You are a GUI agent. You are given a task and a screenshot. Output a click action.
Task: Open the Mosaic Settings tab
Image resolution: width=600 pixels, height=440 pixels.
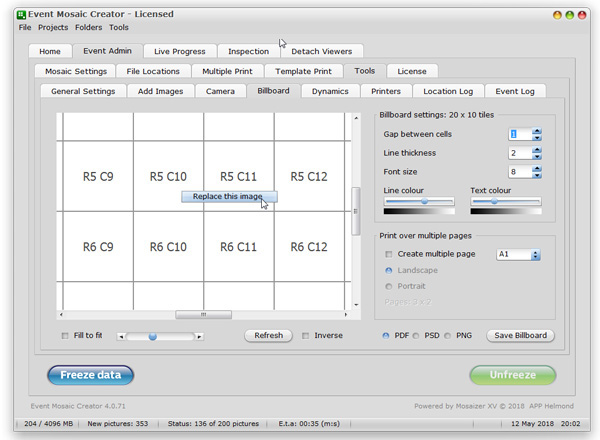[x=76, y=71]
